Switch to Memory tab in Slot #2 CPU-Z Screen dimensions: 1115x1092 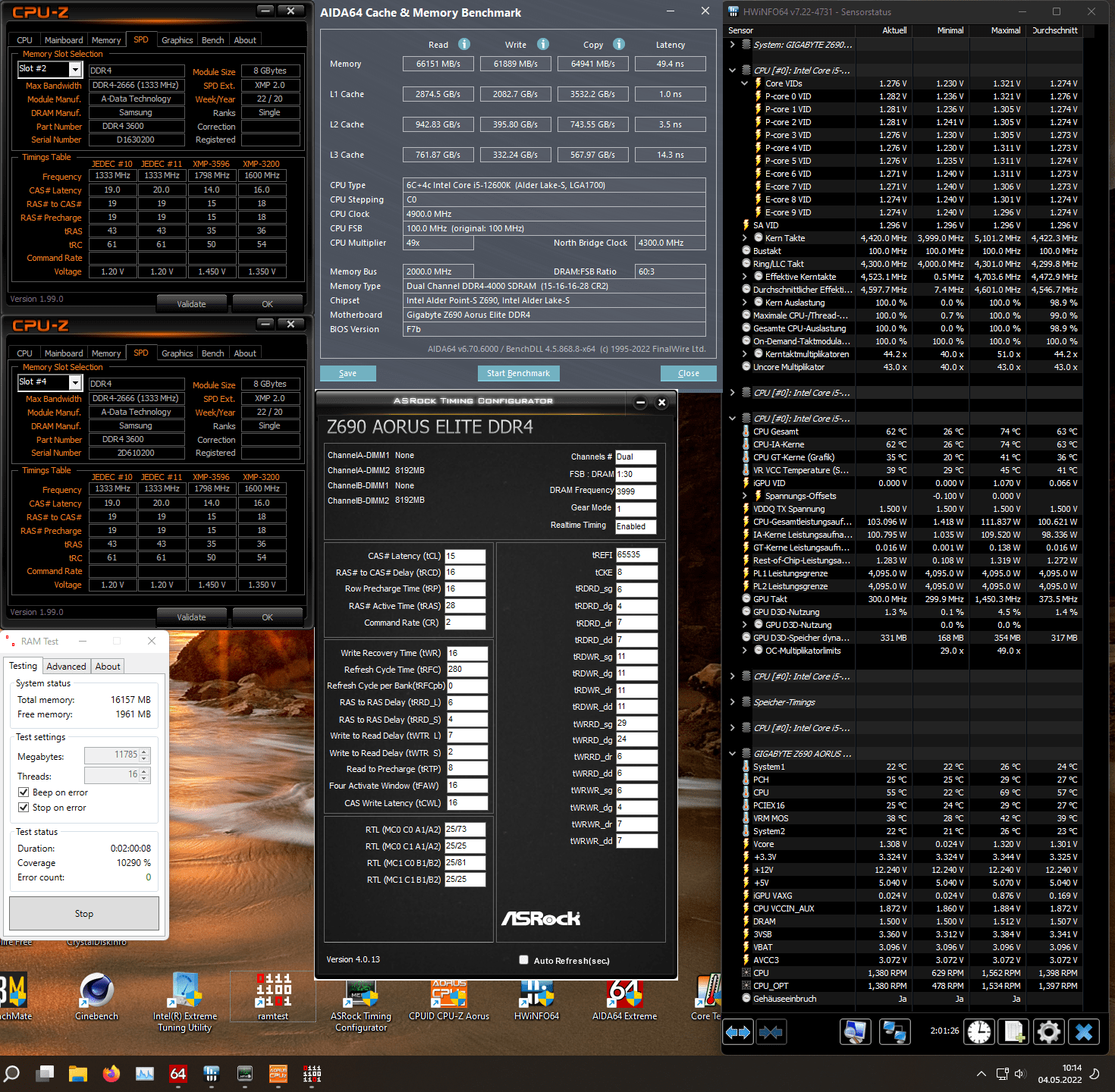coord(106,40)
